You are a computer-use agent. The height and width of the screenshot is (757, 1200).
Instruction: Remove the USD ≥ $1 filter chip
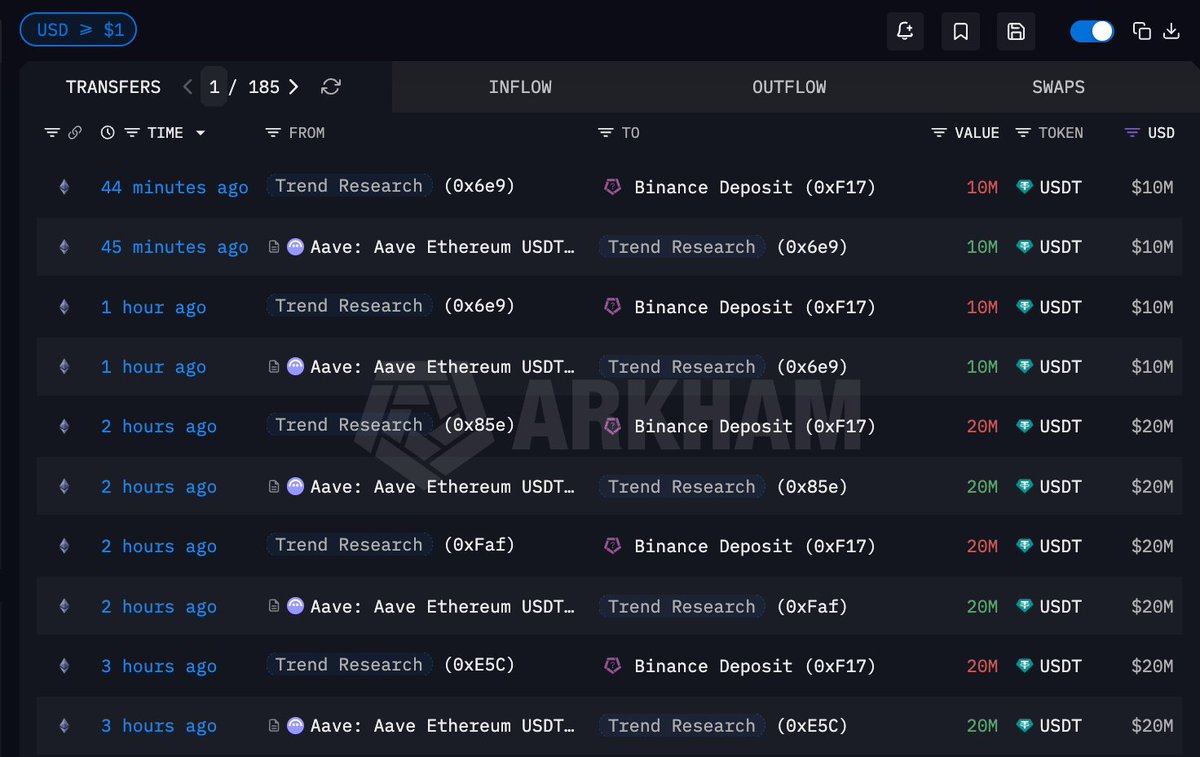pos(78,30)
